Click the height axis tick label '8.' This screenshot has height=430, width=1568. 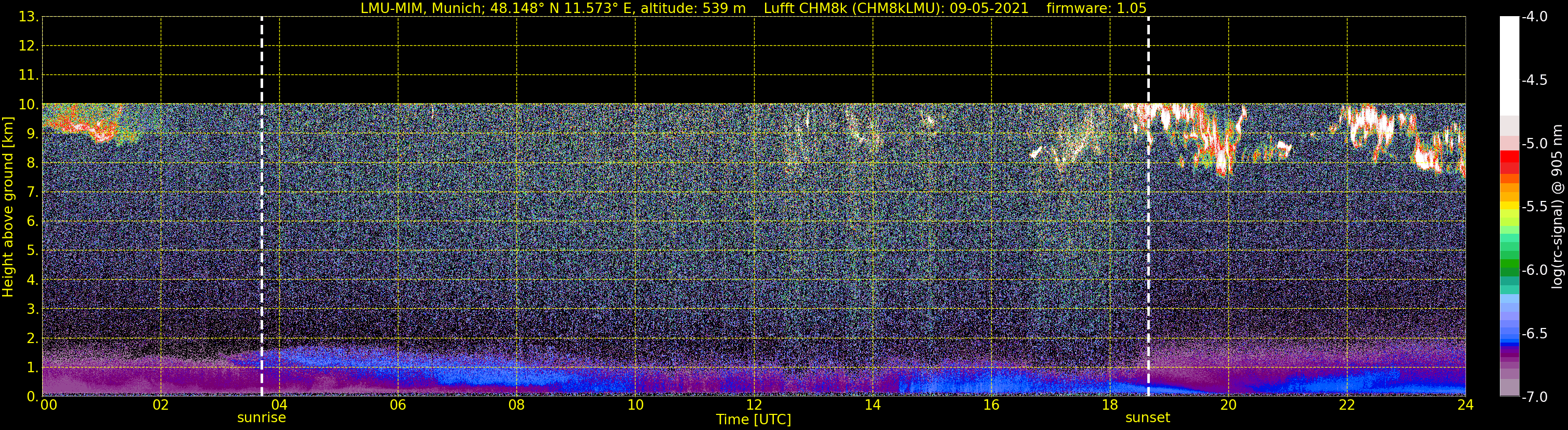(x=33, y=163)
